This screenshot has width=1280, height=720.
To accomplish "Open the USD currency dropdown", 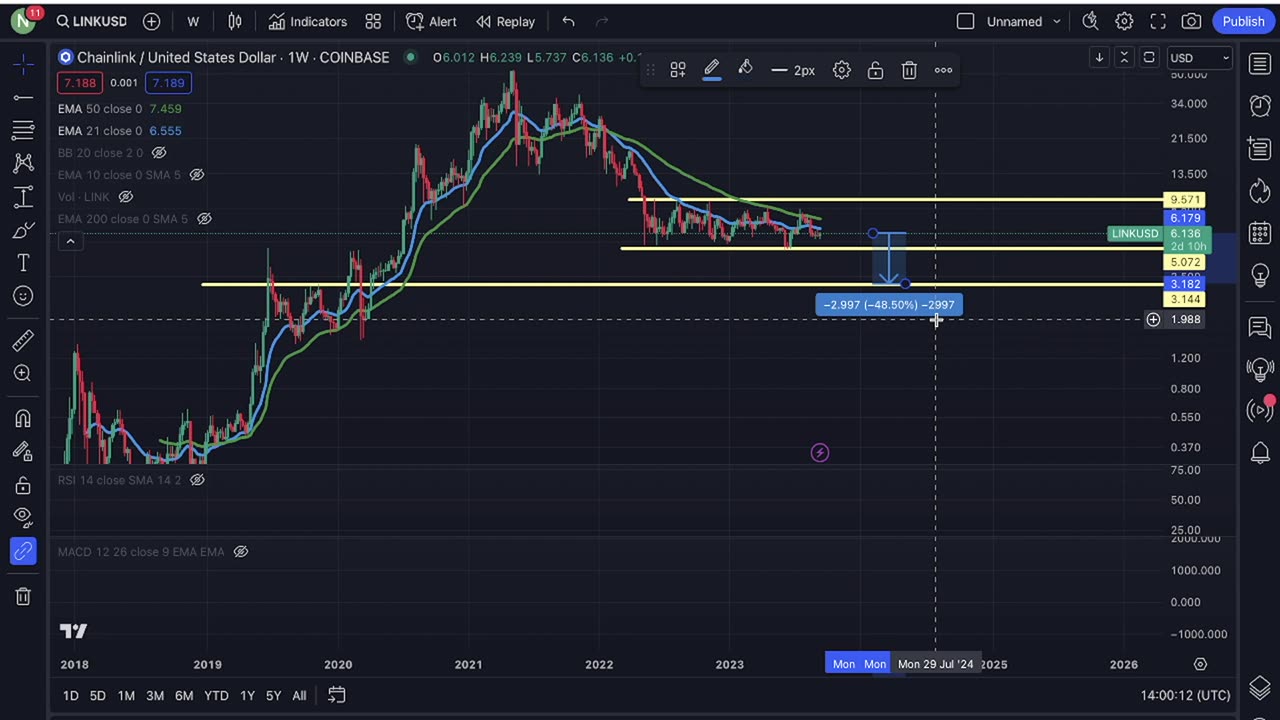I will [1200, 58].
